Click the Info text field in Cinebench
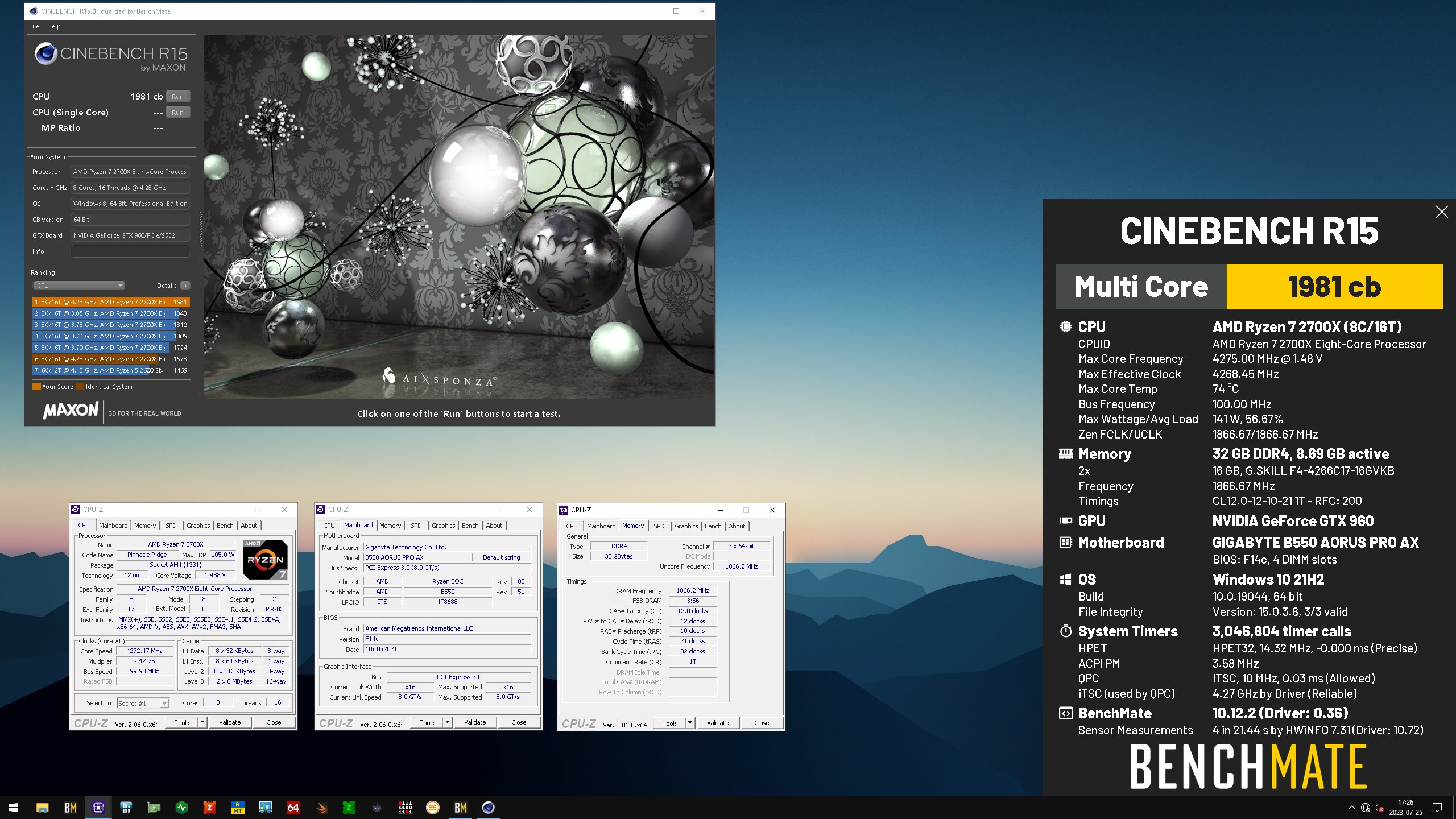Screen dimensions: 1456x819 point(130,251)
